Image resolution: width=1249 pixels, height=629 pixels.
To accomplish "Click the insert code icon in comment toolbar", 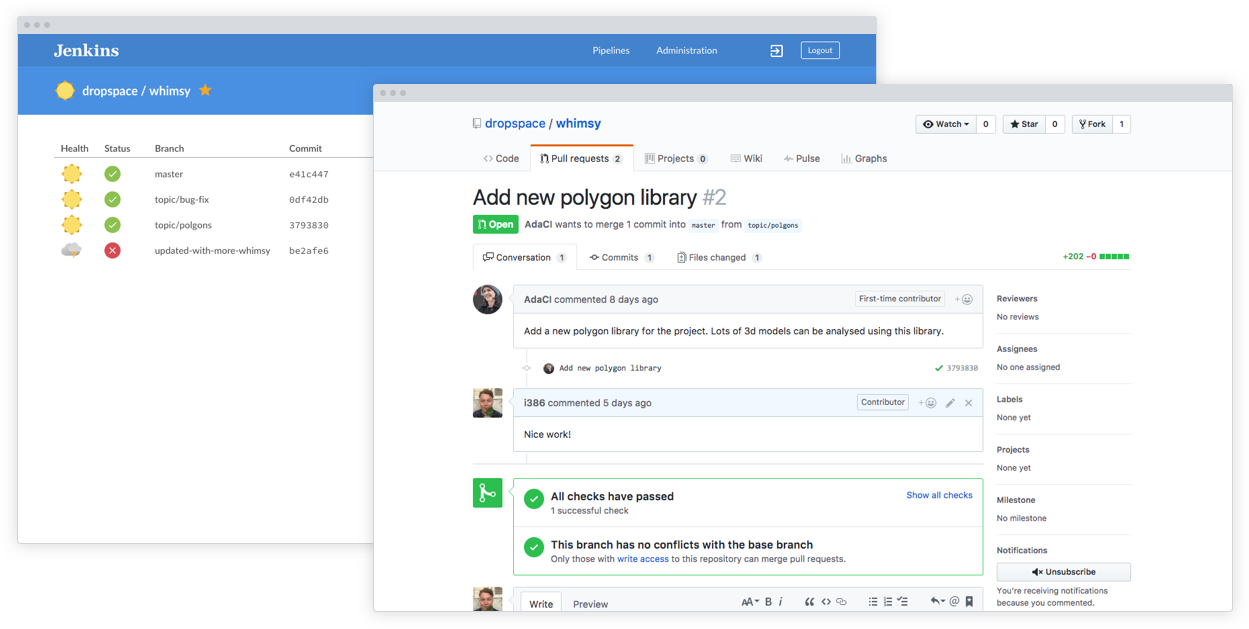I will click(x=826, y=602).
